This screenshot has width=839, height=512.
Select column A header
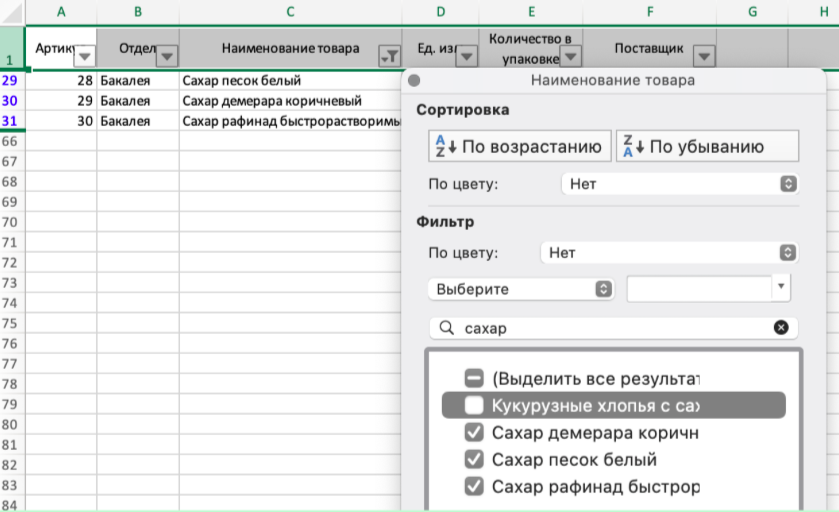pos(61,12)
